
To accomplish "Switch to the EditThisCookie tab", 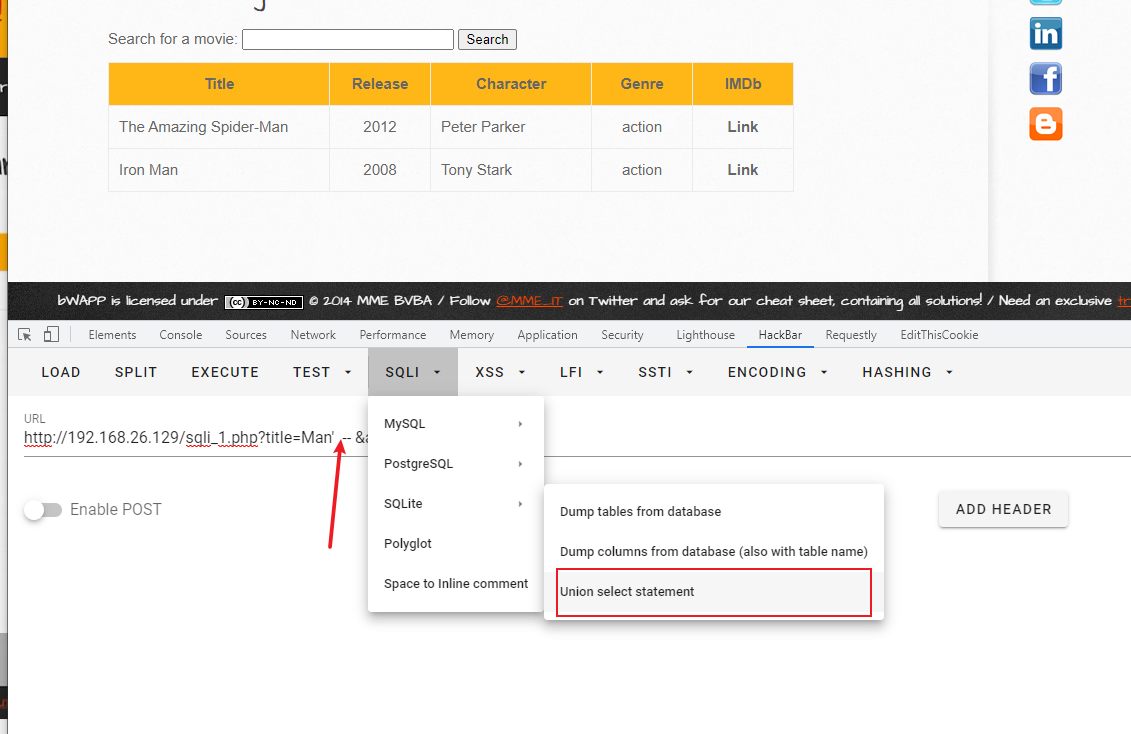I will click(938, 335).
